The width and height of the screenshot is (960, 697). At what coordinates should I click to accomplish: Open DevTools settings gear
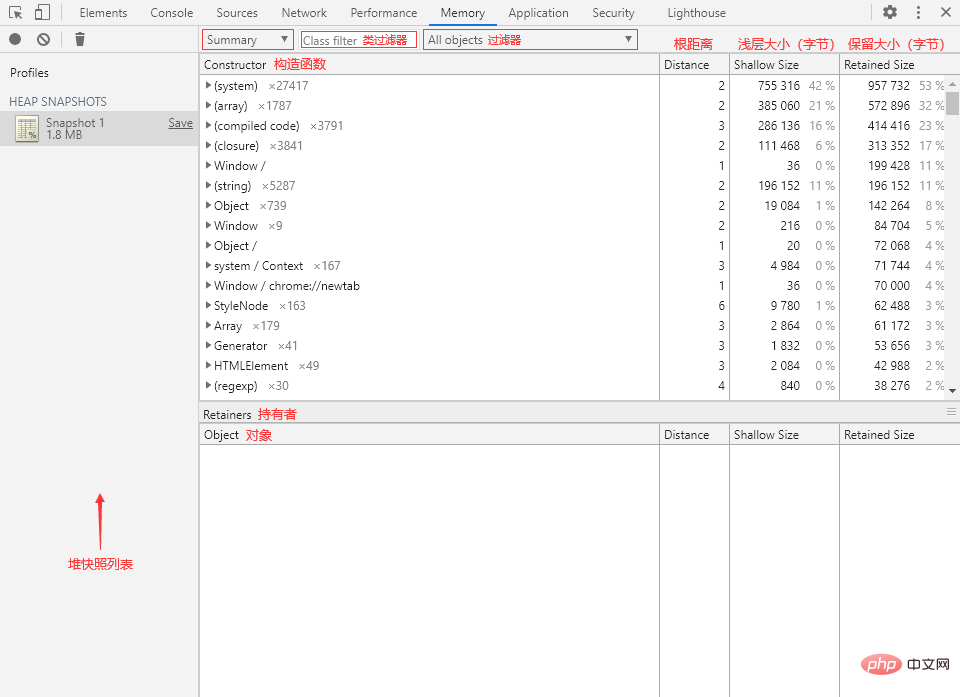pyautogui.click(x=890, y=12)
